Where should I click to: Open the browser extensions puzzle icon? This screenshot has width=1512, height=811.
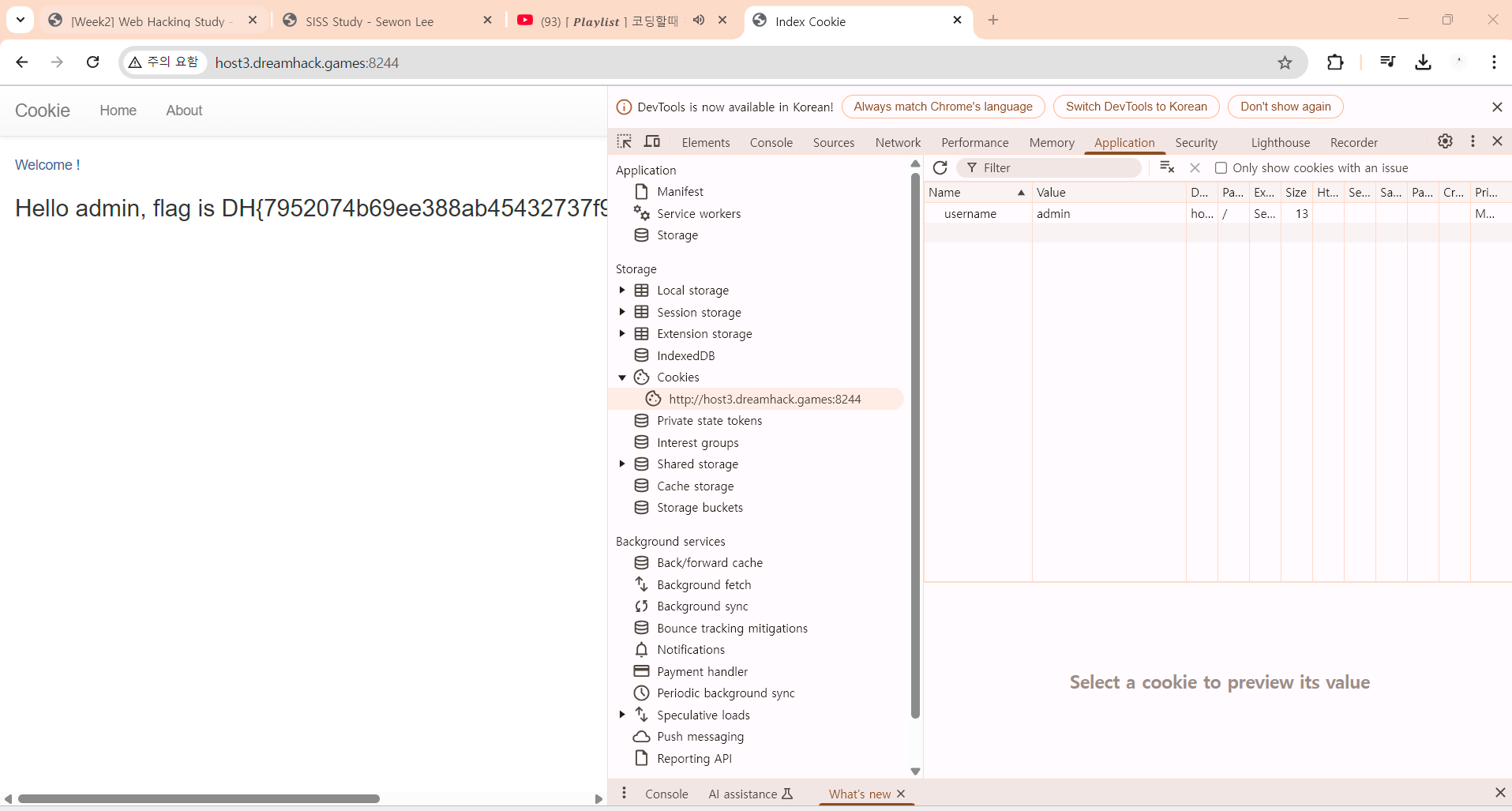(x=1335, y=62)
